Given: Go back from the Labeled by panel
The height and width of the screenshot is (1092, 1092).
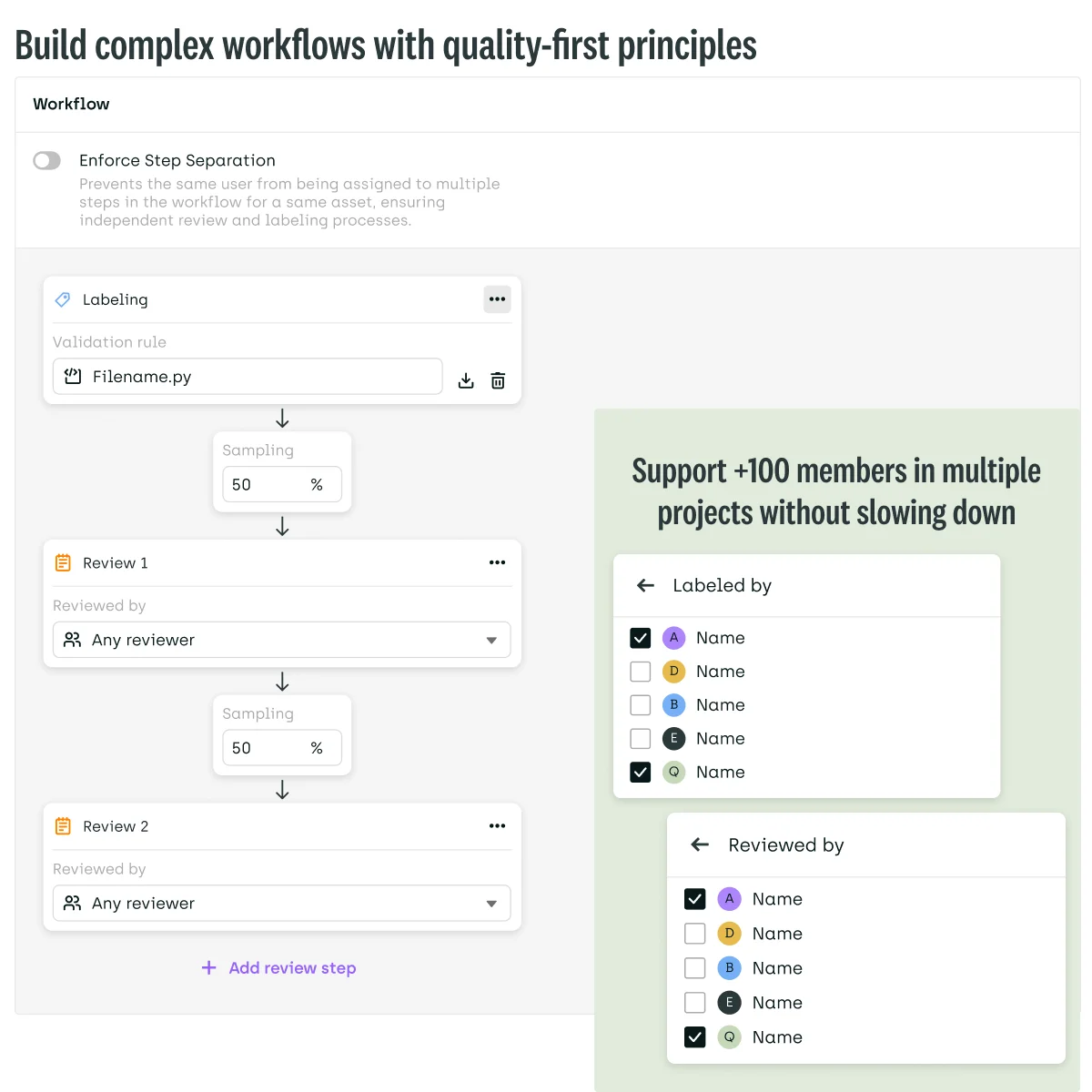Looking at the screenshot, I should pyautogui.click(x=646, y=585).
